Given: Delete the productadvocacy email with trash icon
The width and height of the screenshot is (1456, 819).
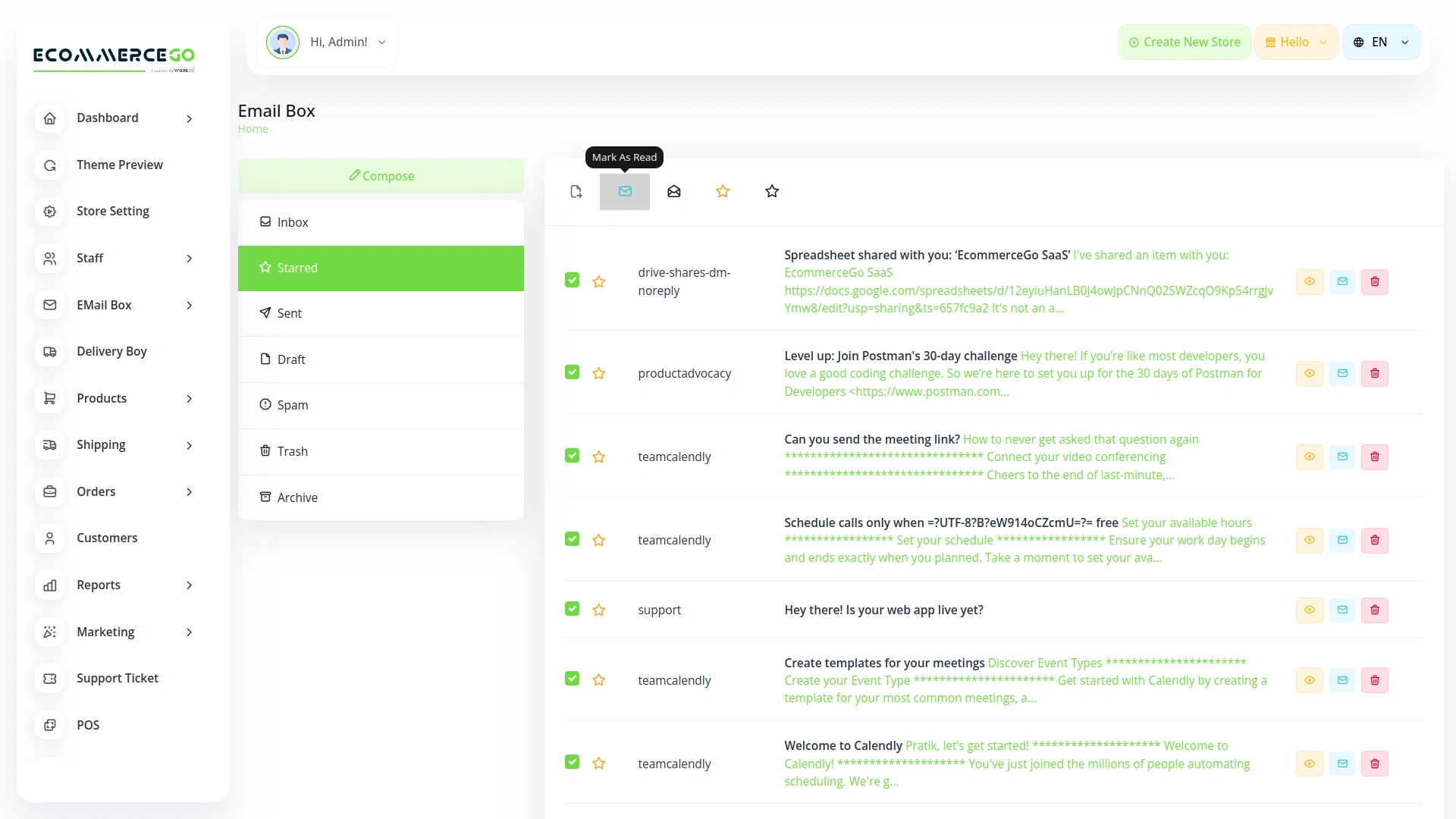Looking at the screenshot, I should point(1375,373).
